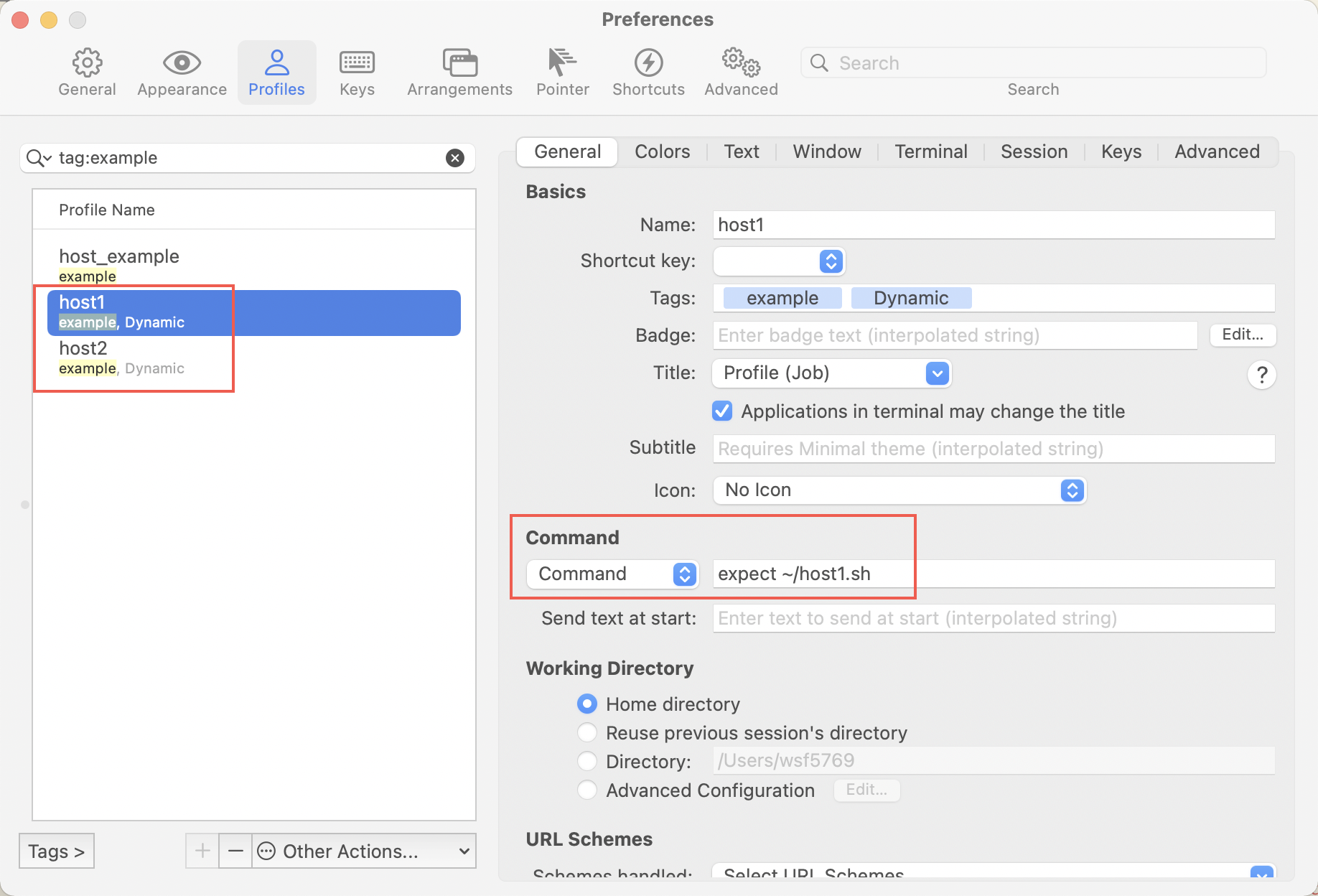Select Reuse previous session's directory option
This screenshot has height=896, width=1318.
click(587, 733)
